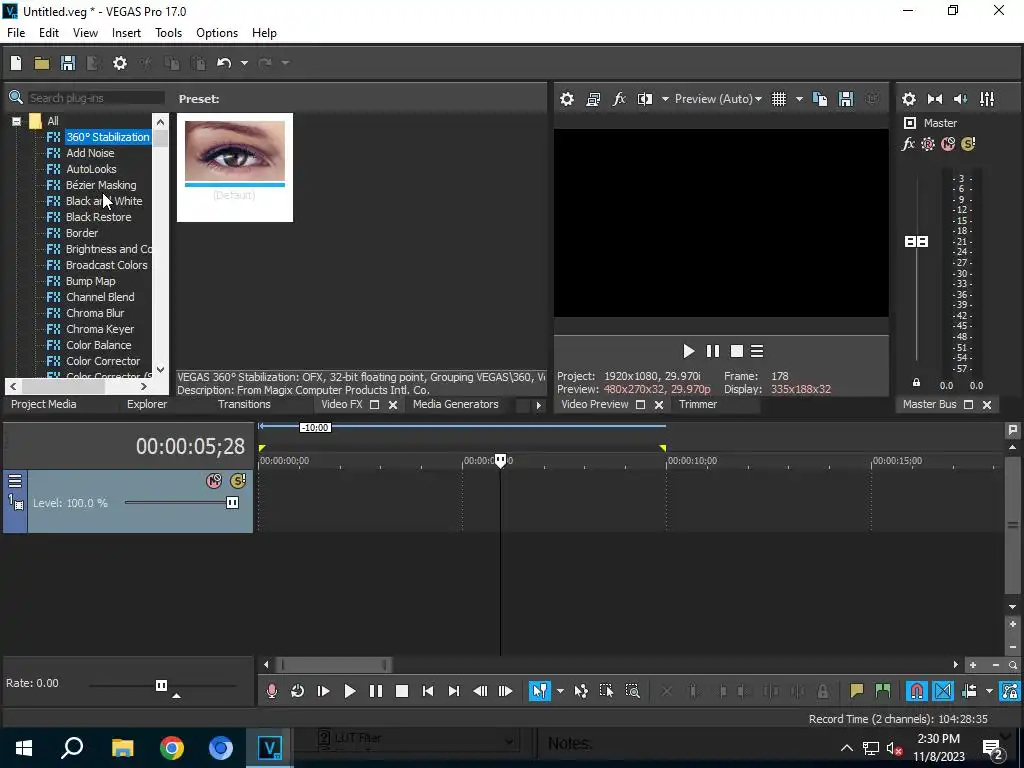Screen dimensions: 1024x768
Task: Open Master automation settings gear icon
Action: tap(928, 144)
